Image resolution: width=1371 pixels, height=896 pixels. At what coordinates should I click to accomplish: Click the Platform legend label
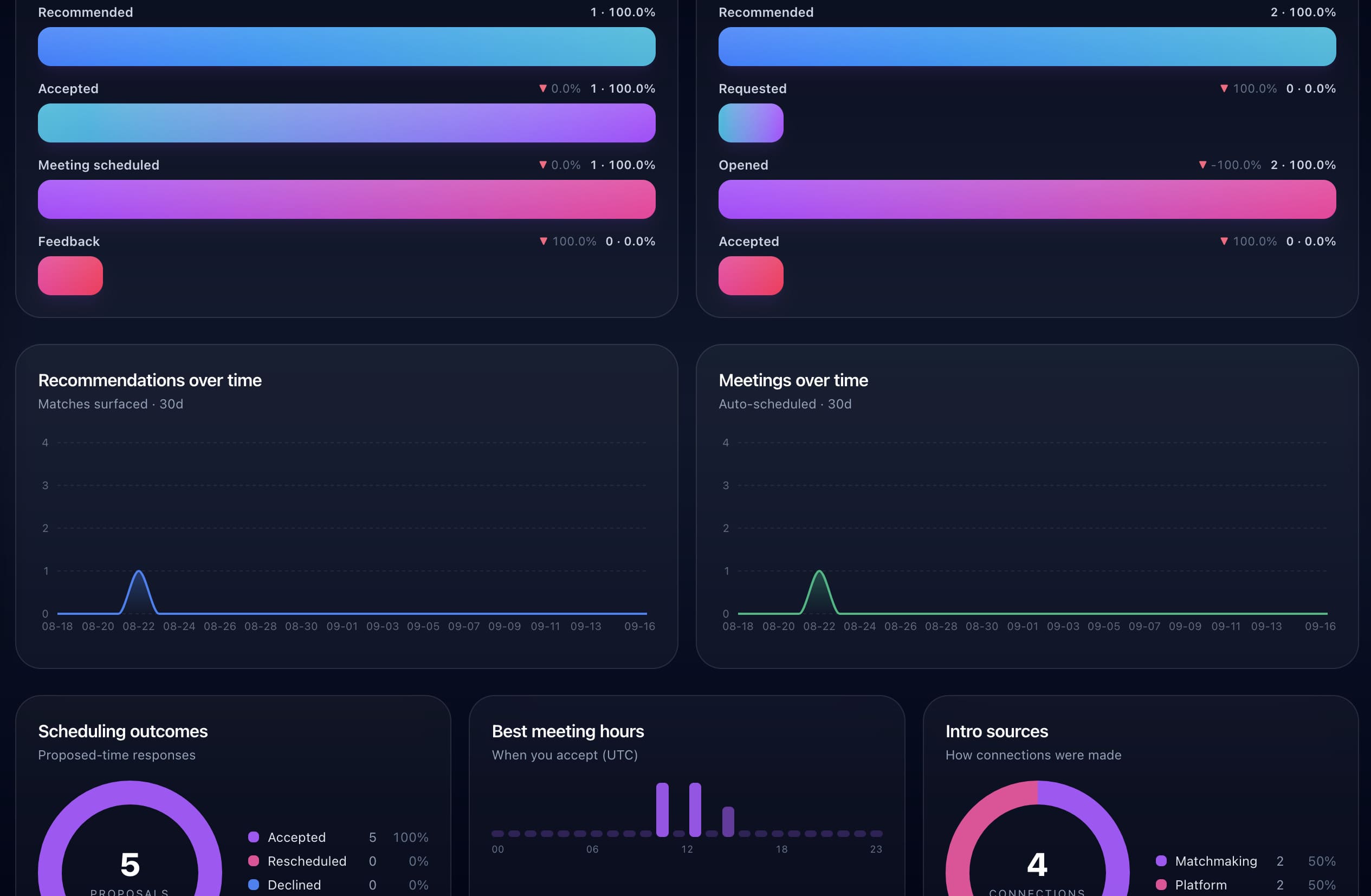pyautogui.click(x=1201, y=885)
